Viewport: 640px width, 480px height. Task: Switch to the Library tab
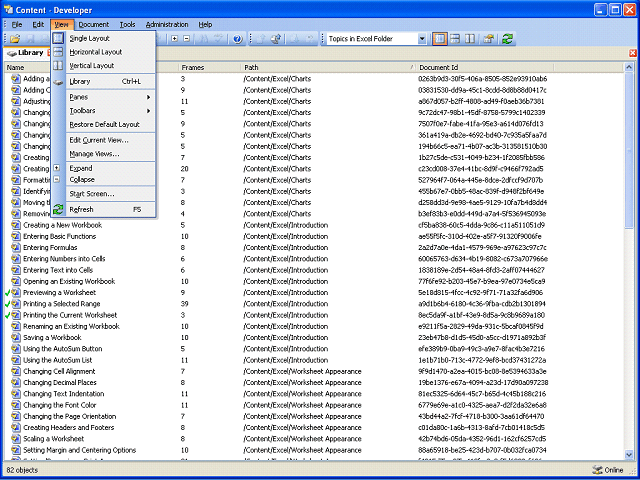click(x=25, y=53)
